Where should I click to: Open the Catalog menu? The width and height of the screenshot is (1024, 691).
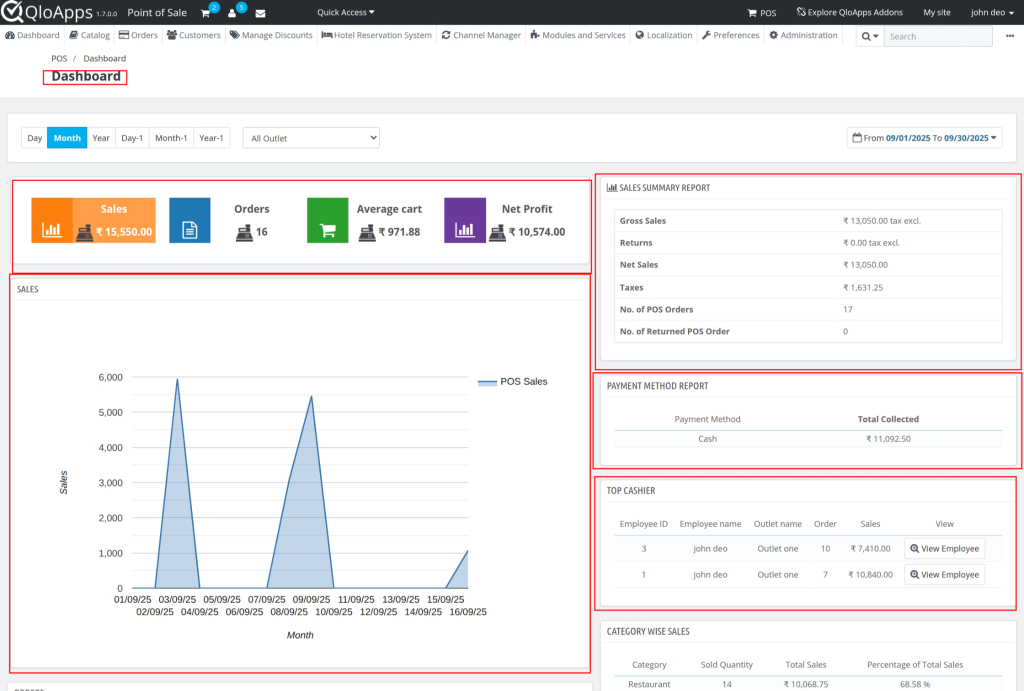(x=89, y=35)
